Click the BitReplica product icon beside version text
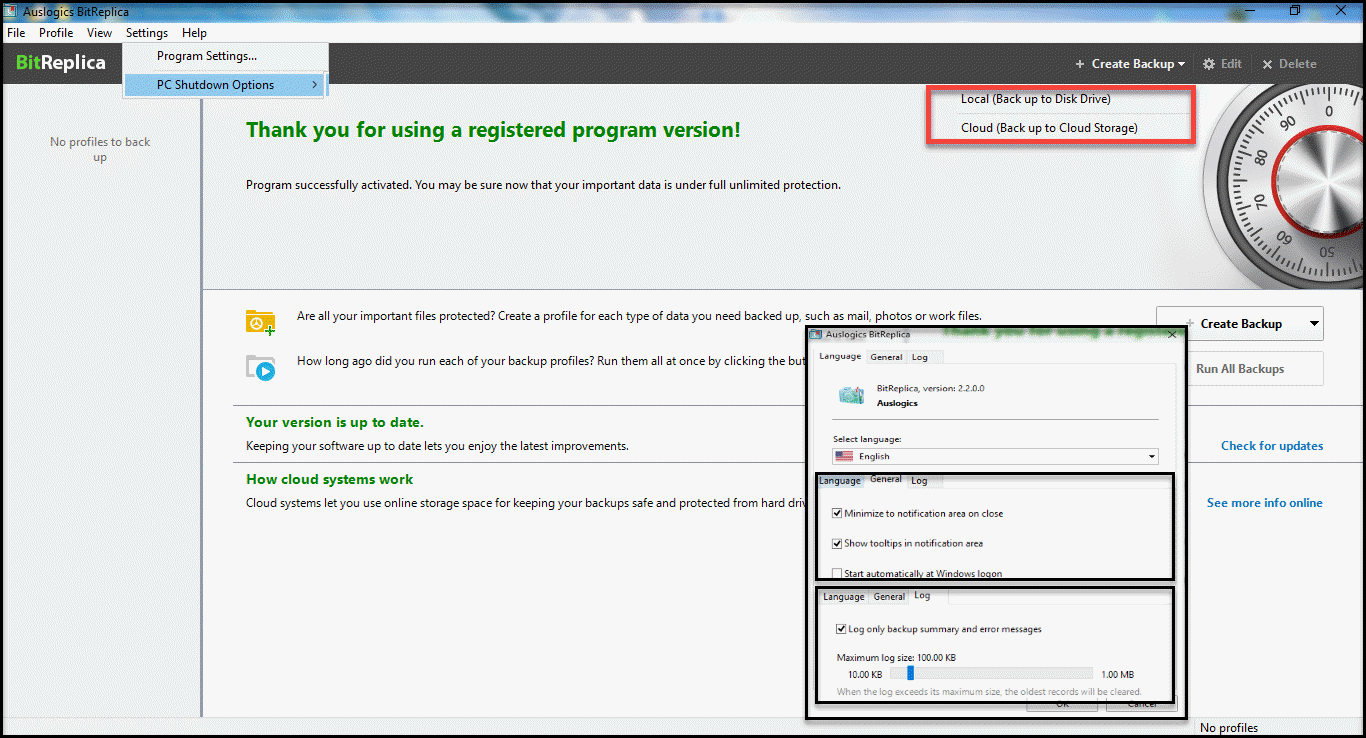1366x738 pixels. pos(851,395)
